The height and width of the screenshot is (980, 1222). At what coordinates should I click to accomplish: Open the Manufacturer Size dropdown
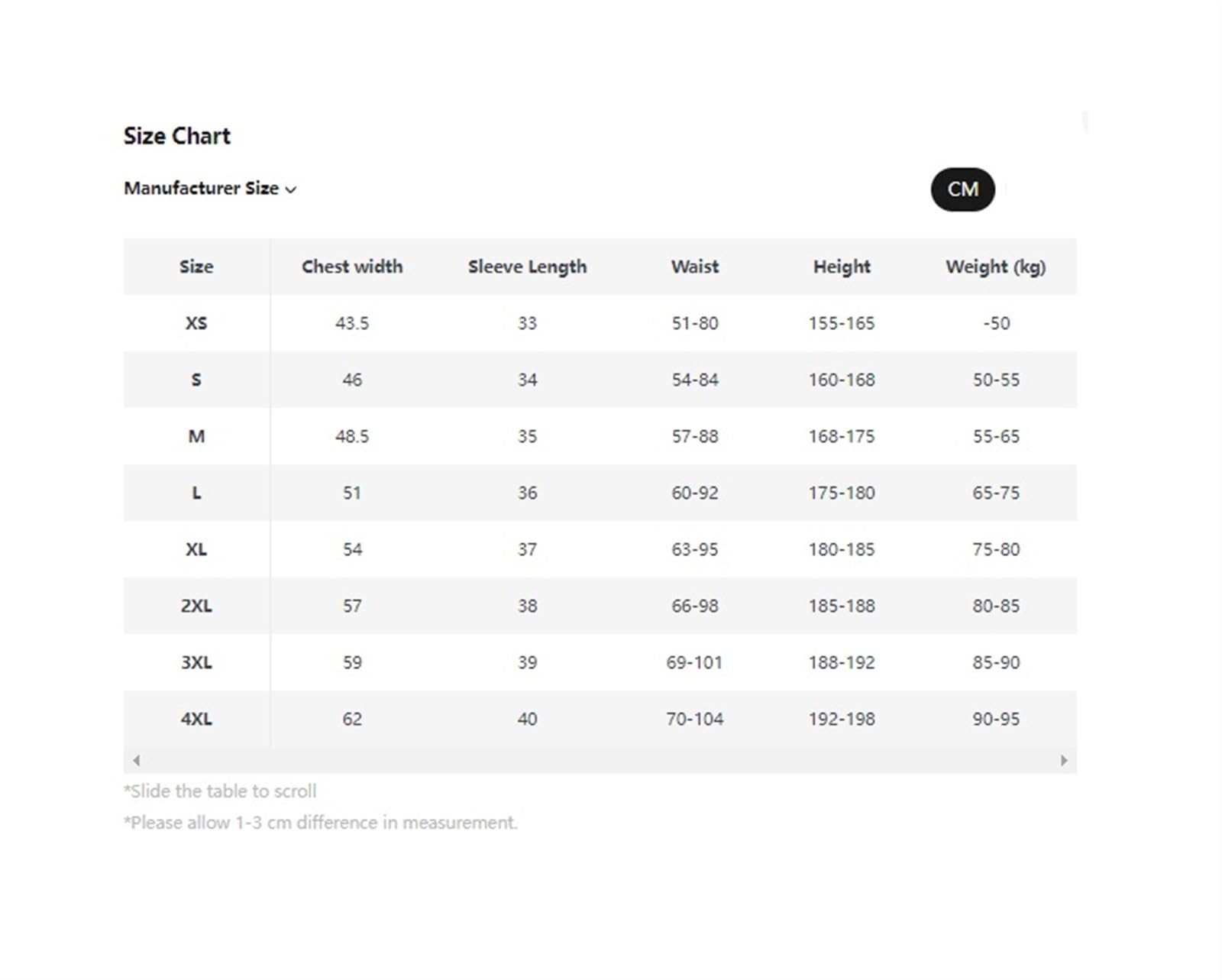210,189
